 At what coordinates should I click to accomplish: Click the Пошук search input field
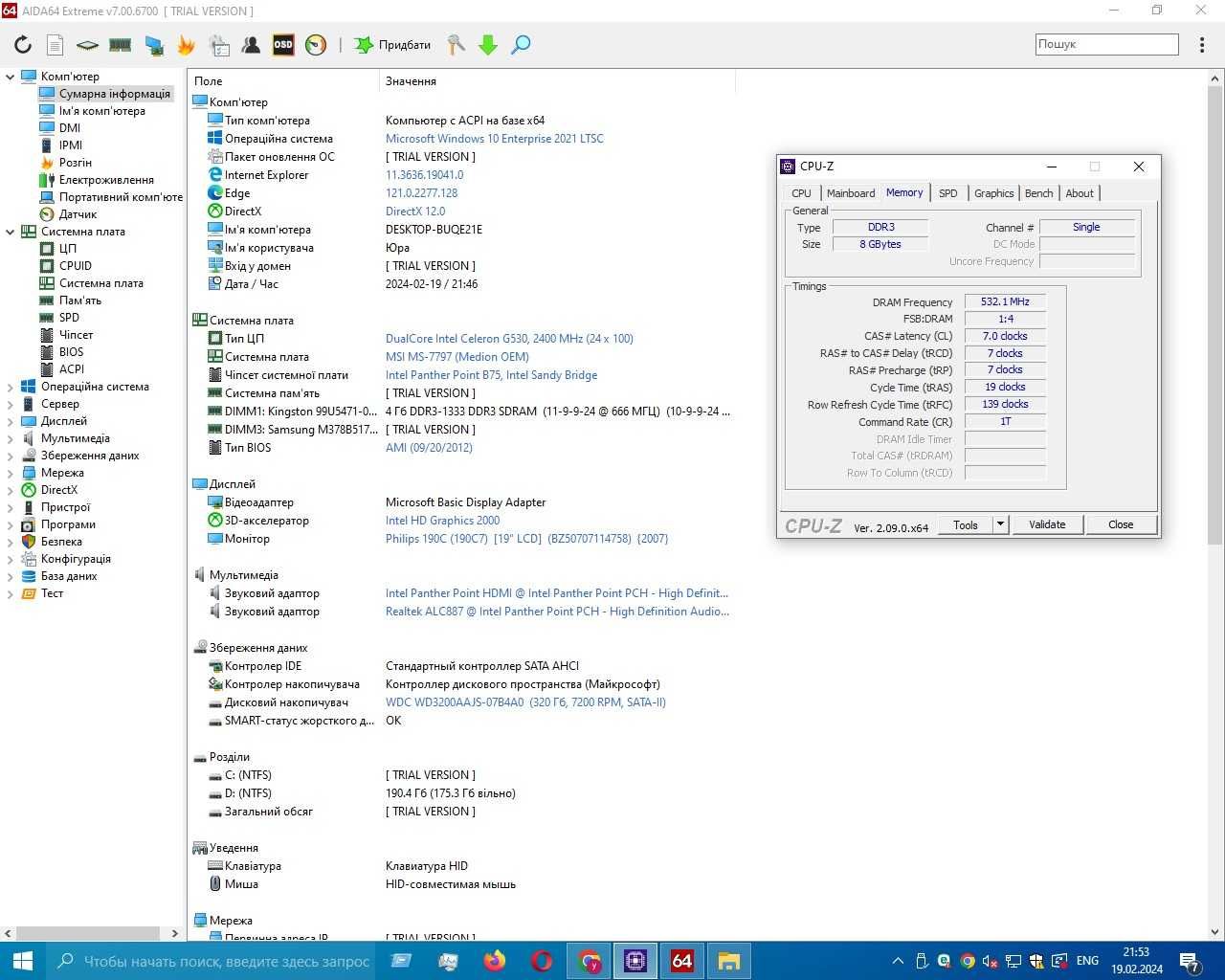1106,44
